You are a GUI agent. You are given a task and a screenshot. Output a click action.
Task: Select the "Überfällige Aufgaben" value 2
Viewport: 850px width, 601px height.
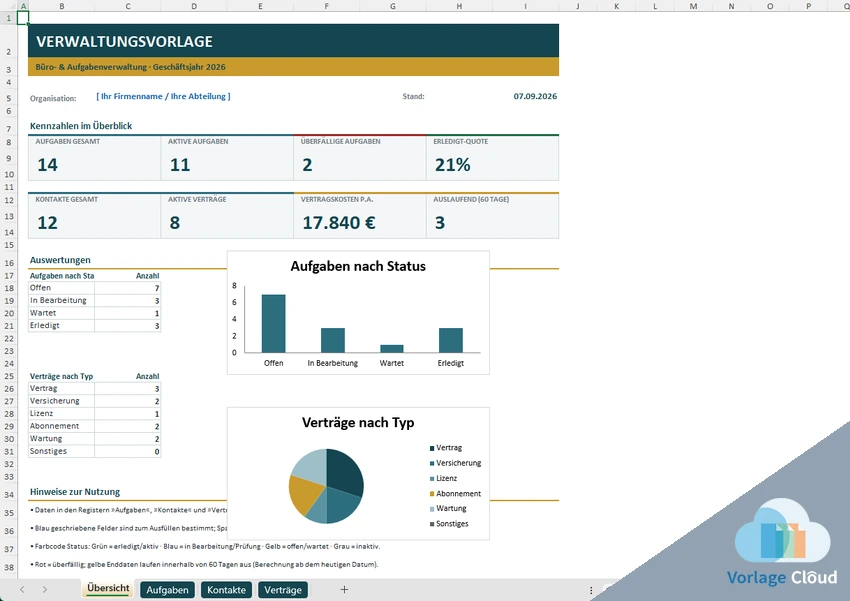[307, 165]
